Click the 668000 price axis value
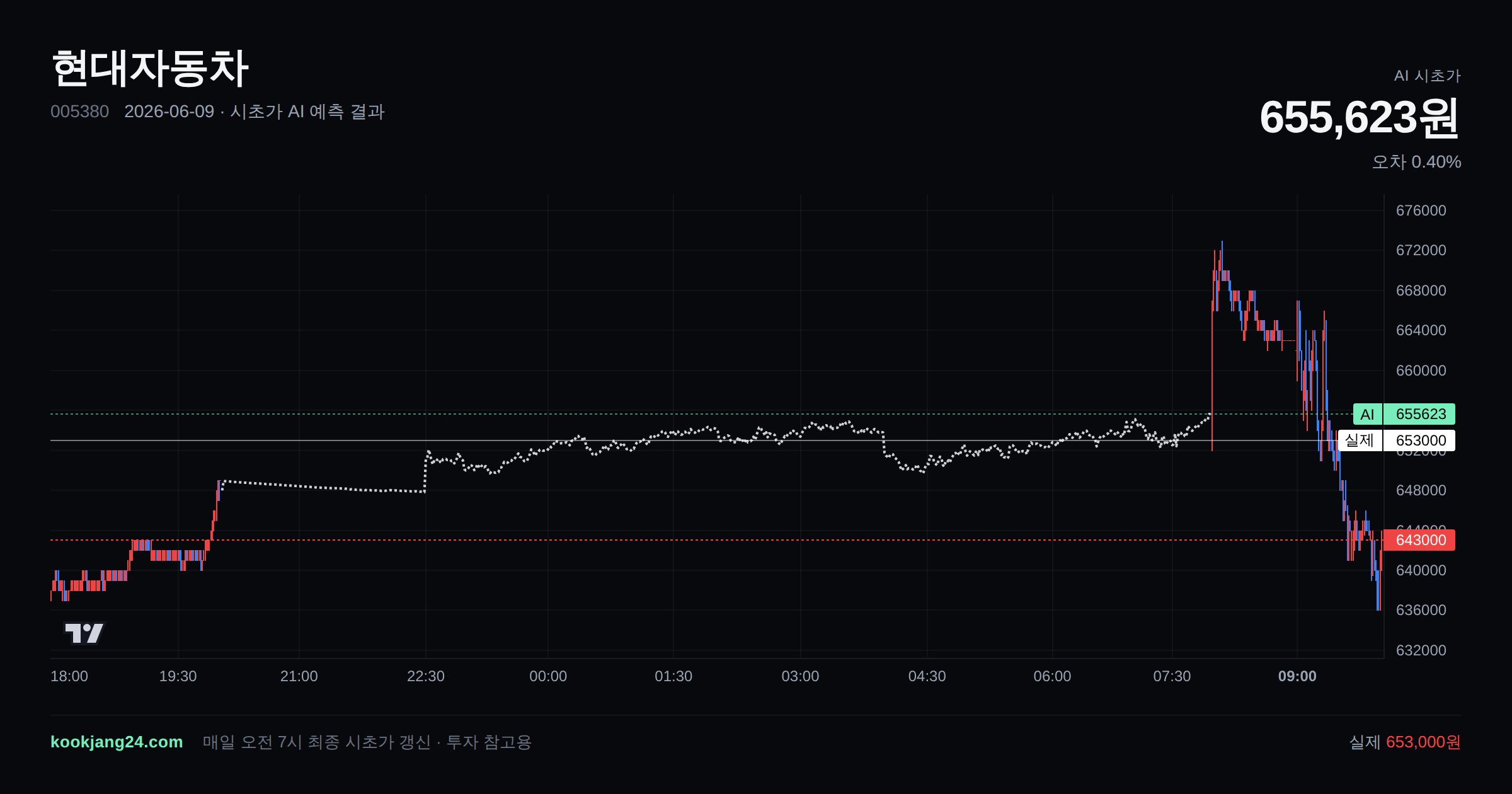Viewport: 1512px width, 794px height. point(1421,291)
